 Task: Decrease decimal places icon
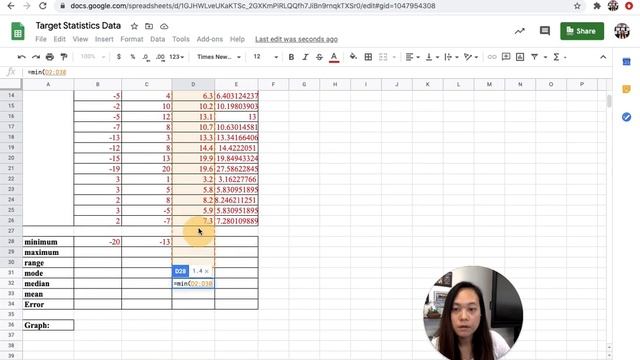point(146,57)
